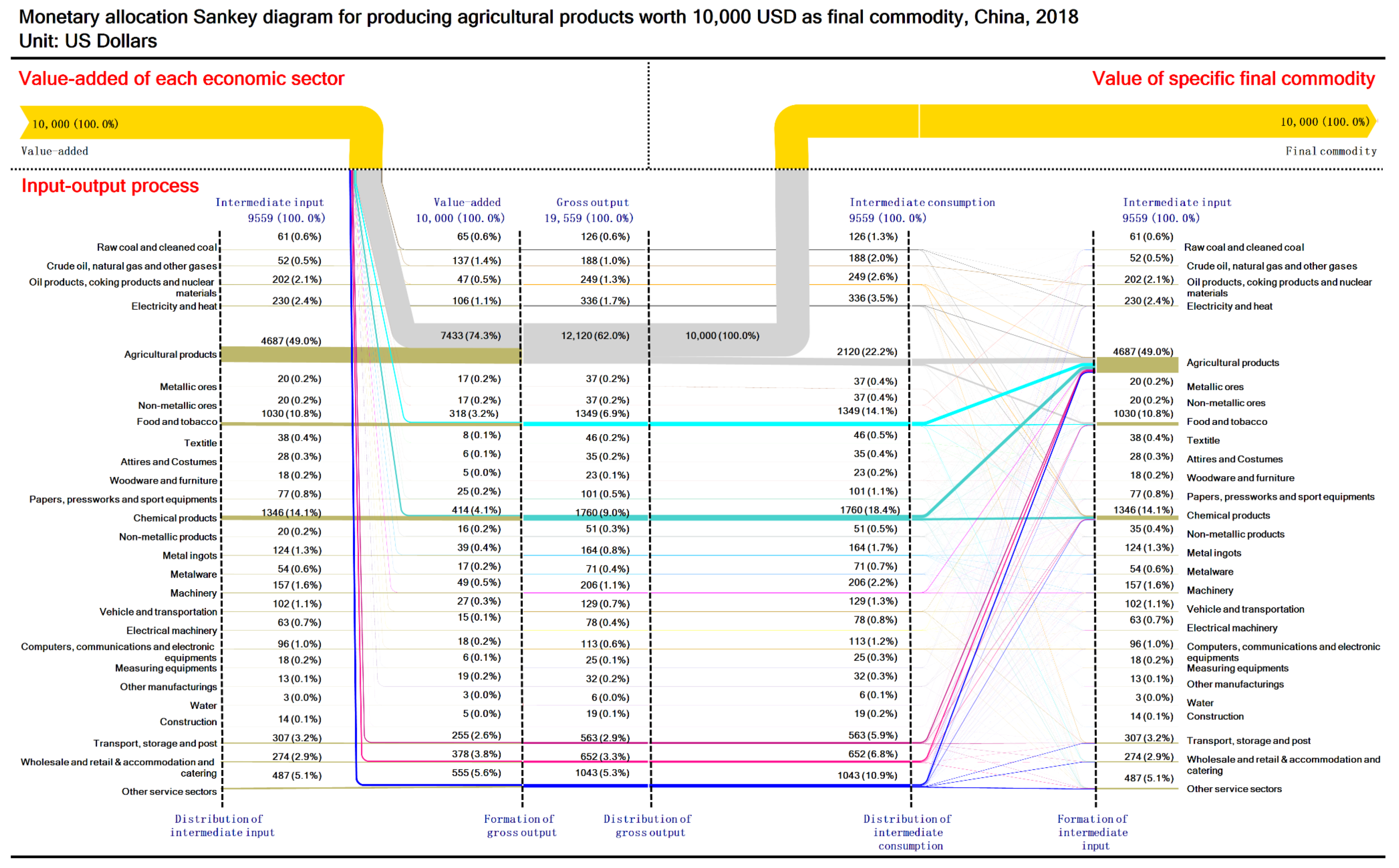Select 'Distribution of intermediate input' stage label
The image size is (1399, 868).
pyautogui.click(x=222, y=825)
